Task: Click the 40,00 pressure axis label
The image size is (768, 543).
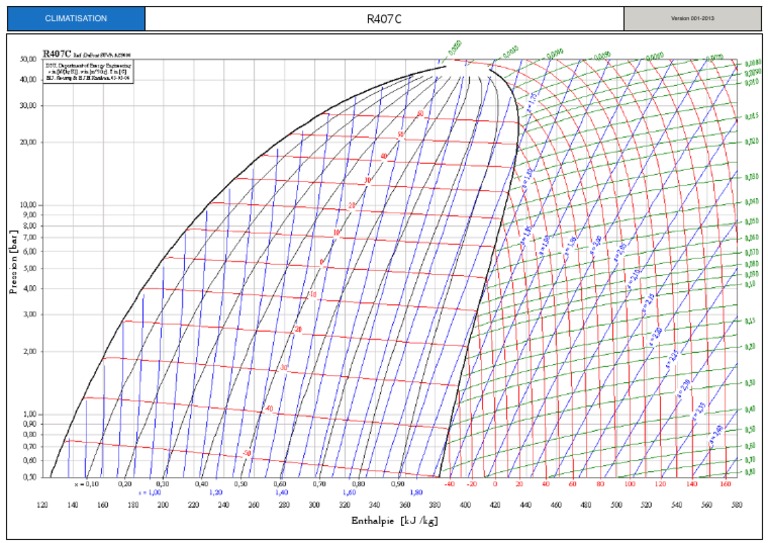Action: tap(28, 79)
